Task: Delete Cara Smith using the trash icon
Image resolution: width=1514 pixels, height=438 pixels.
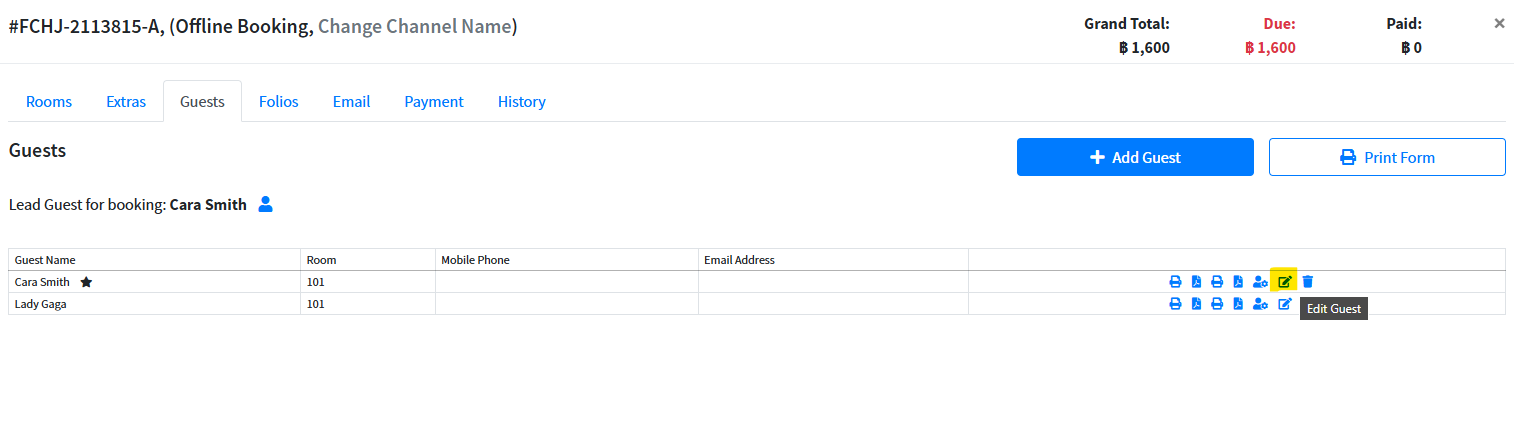Action: pyautogui.click(x=1308, y=282)
